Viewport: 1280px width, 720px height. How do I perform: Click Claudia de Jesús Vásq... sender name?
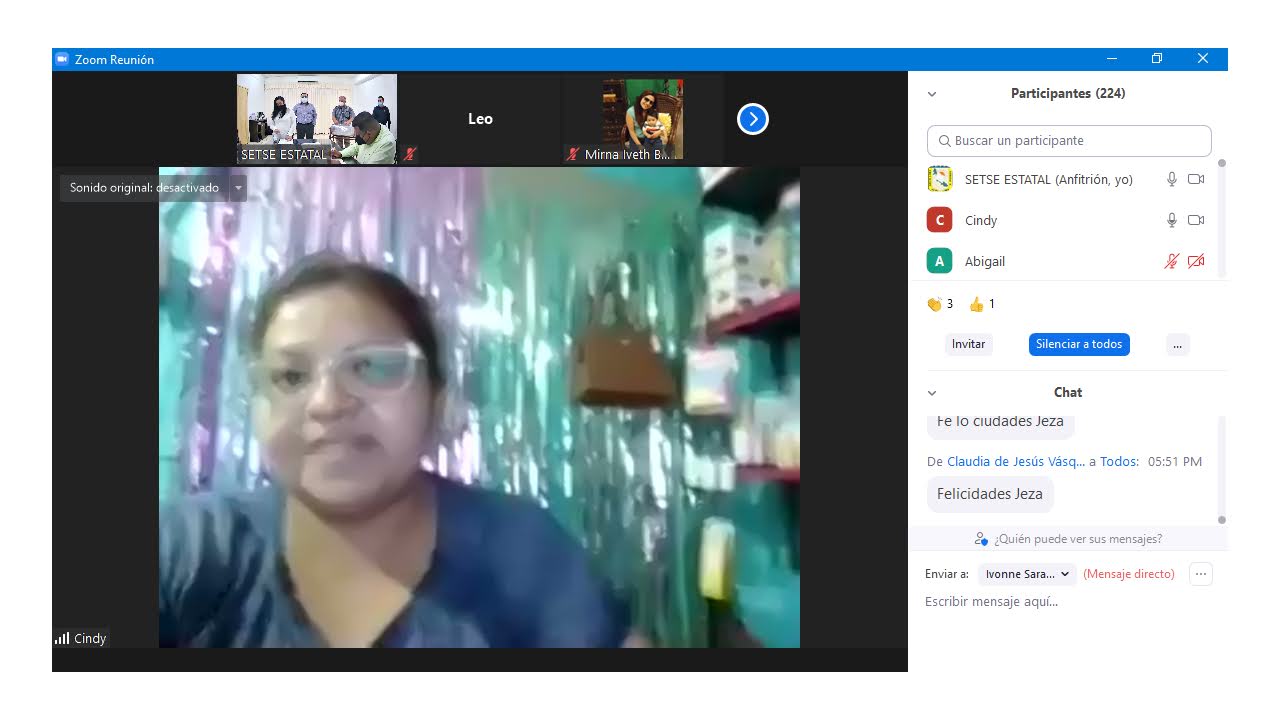tap(1016, 462)
